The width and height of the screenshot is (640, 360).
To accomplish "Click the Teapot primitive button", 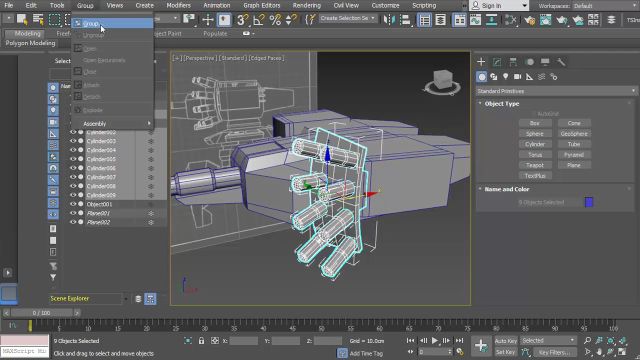I will [x=535, y=165].
